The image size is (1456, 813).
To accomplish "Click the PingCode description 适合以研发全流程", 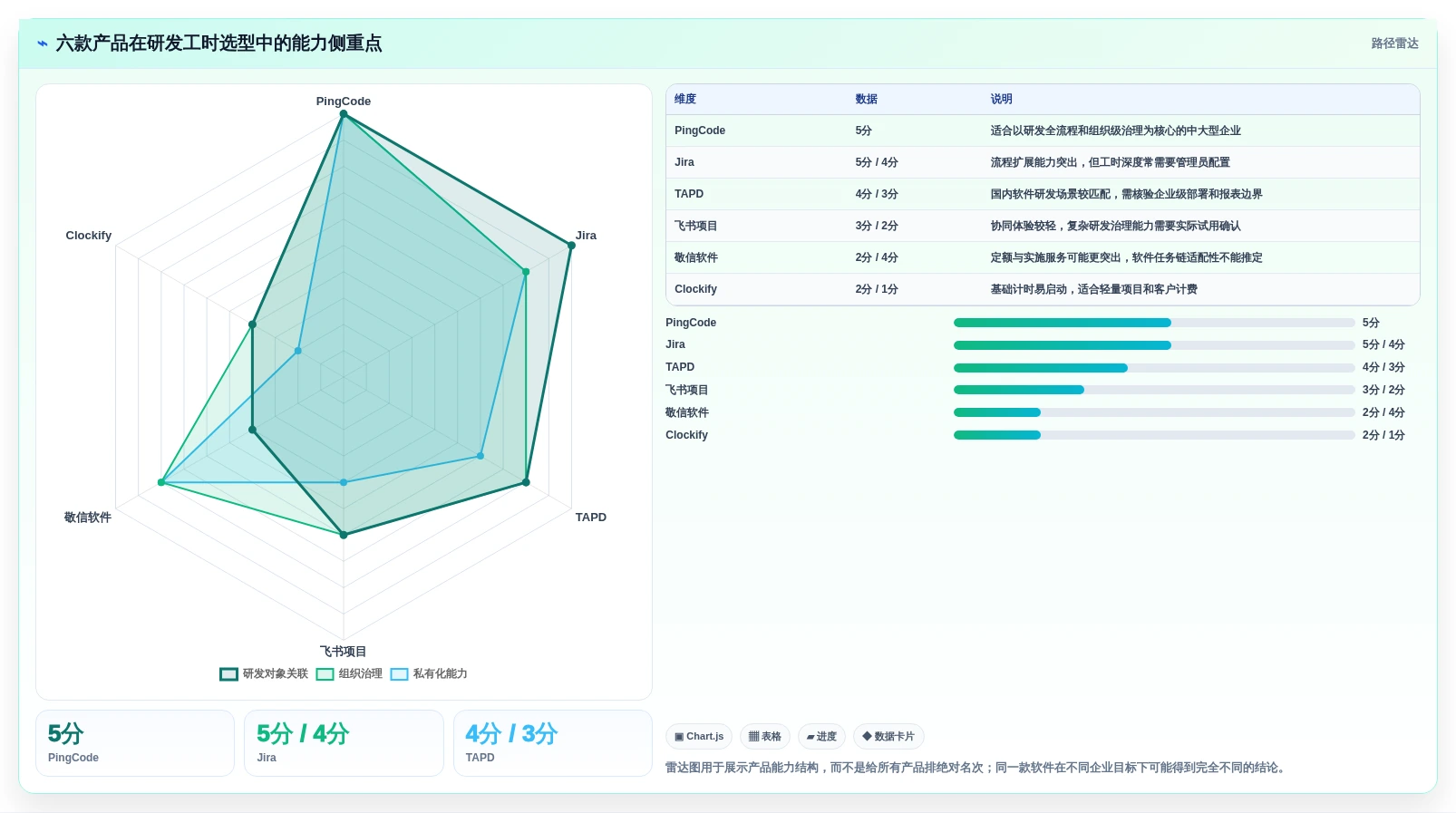I will click(x=1115, y=131).
